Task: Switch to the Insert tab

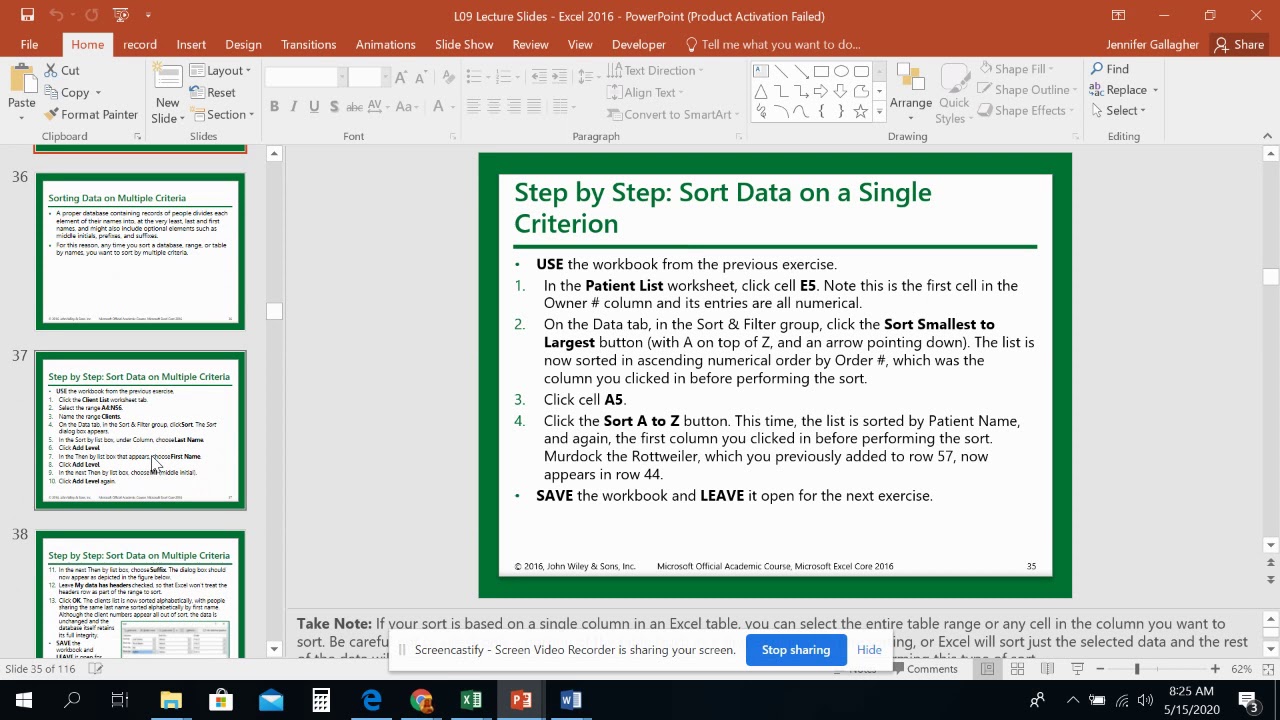Action: [191, 44]
